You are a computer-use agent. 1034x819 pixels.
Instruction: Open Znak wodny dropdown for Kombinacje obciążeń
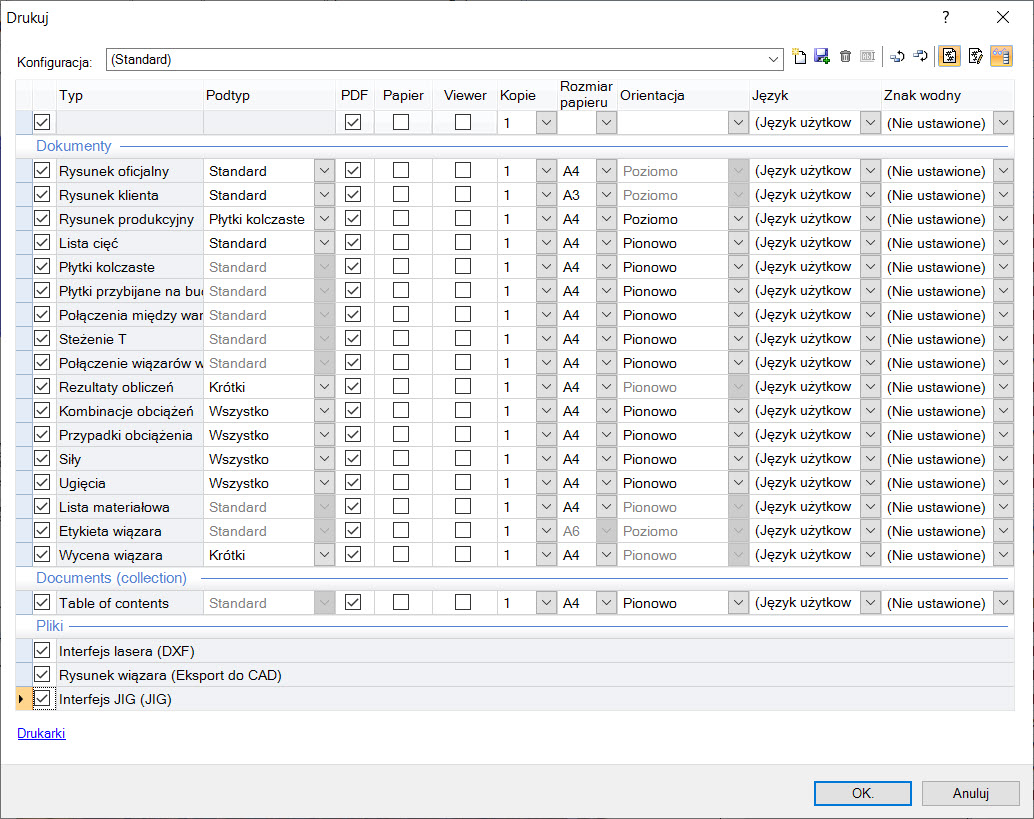1003,411
